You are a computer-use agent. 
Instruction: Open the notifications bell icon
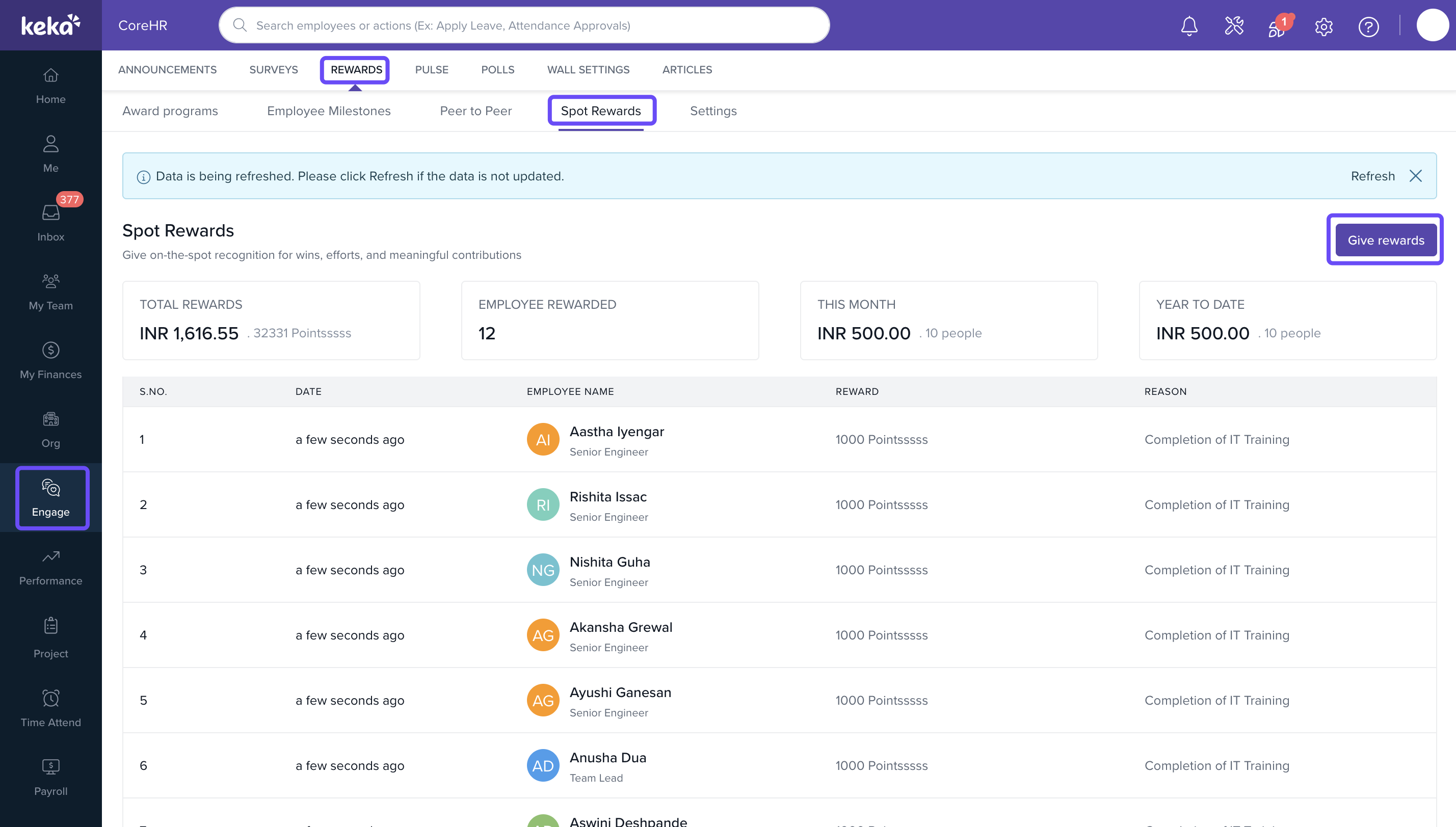(1189, 26)
